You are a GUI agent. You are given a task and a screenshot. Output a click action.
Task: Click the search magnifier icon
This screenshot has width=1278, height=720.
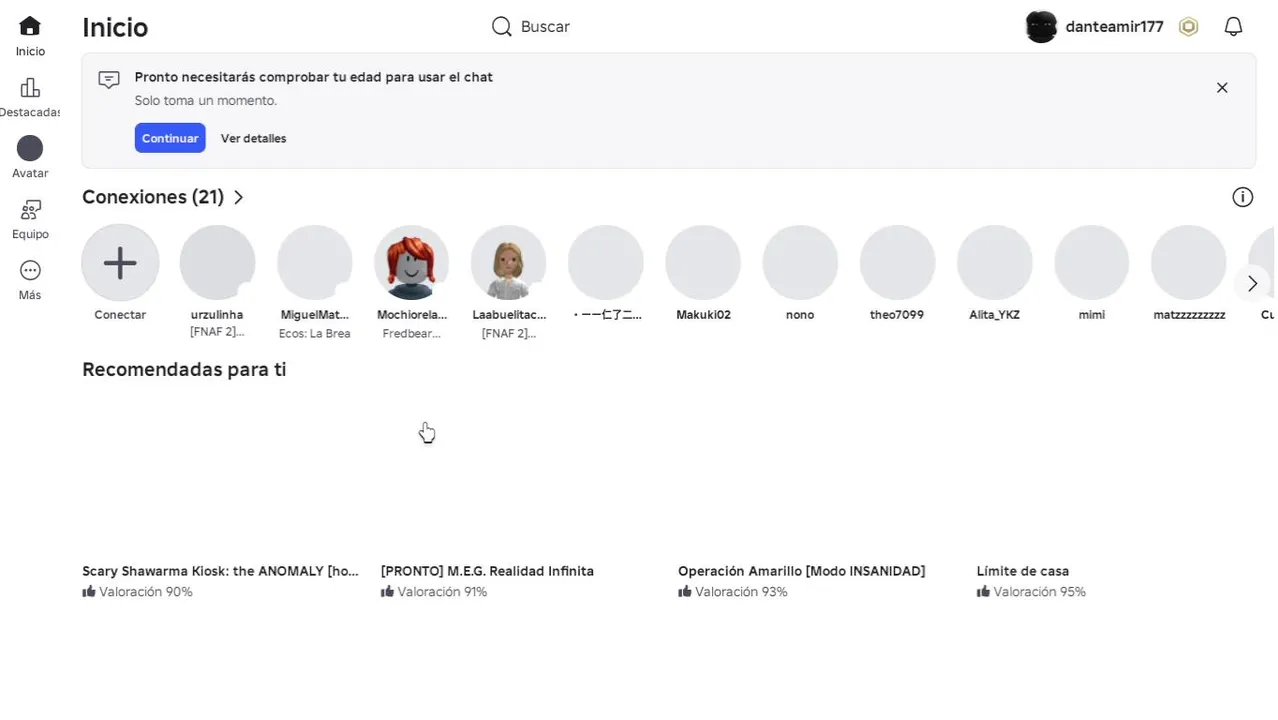tap(502, 27)
